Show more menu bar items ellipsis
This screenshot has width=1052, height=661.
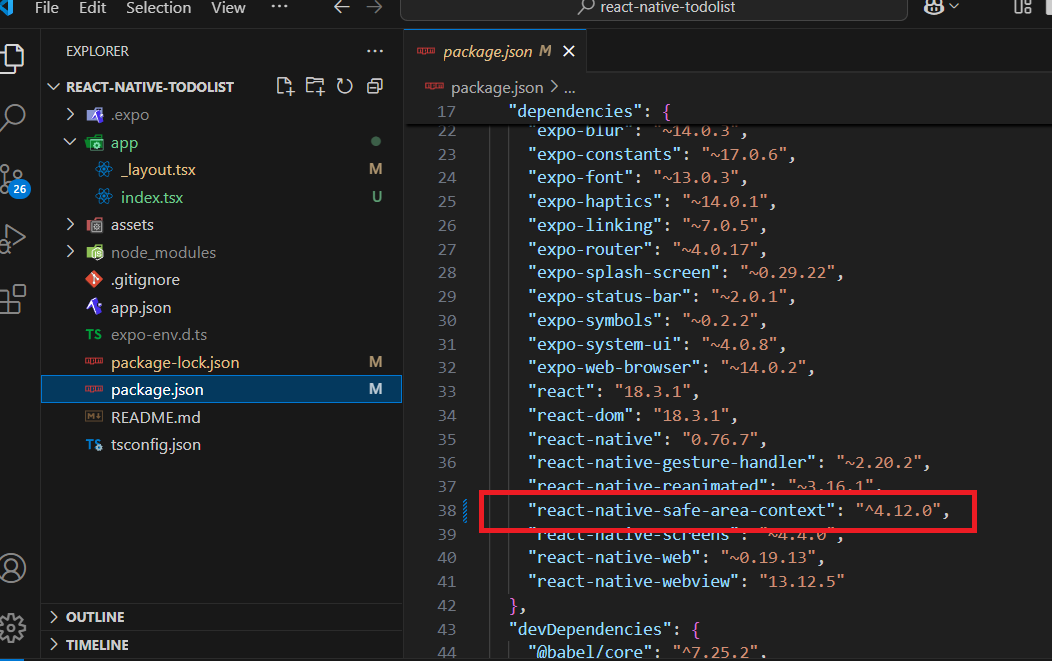pyautogui.click(x=279, y=7)
